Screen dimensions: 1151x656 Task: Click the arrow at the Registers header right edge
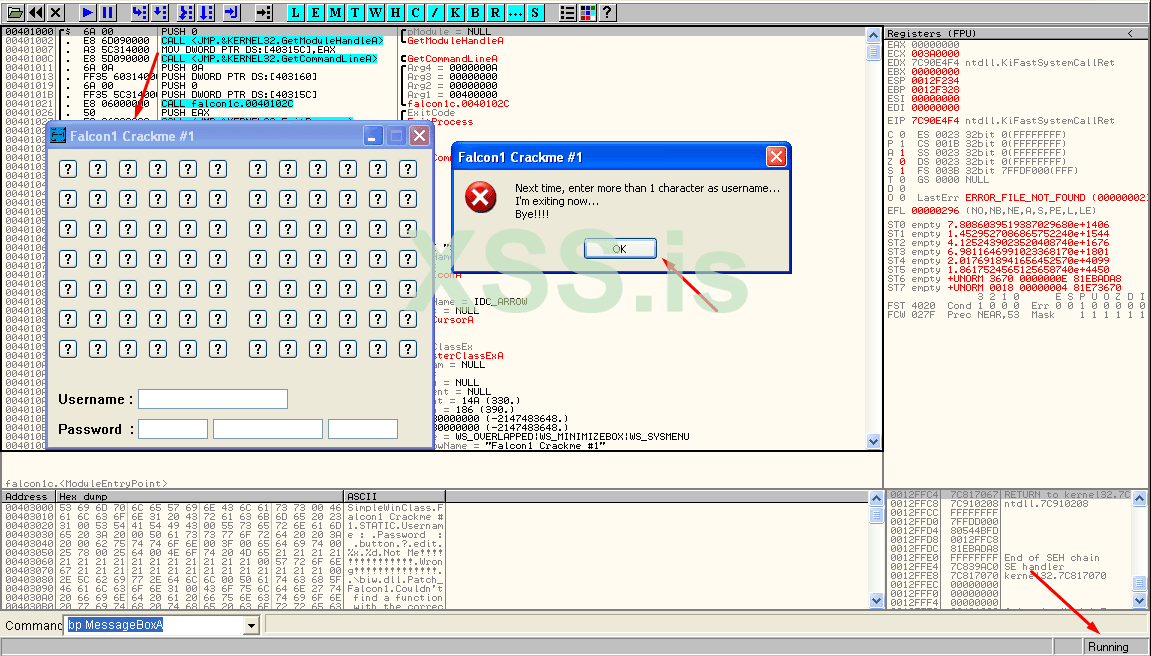[1130, 34]
